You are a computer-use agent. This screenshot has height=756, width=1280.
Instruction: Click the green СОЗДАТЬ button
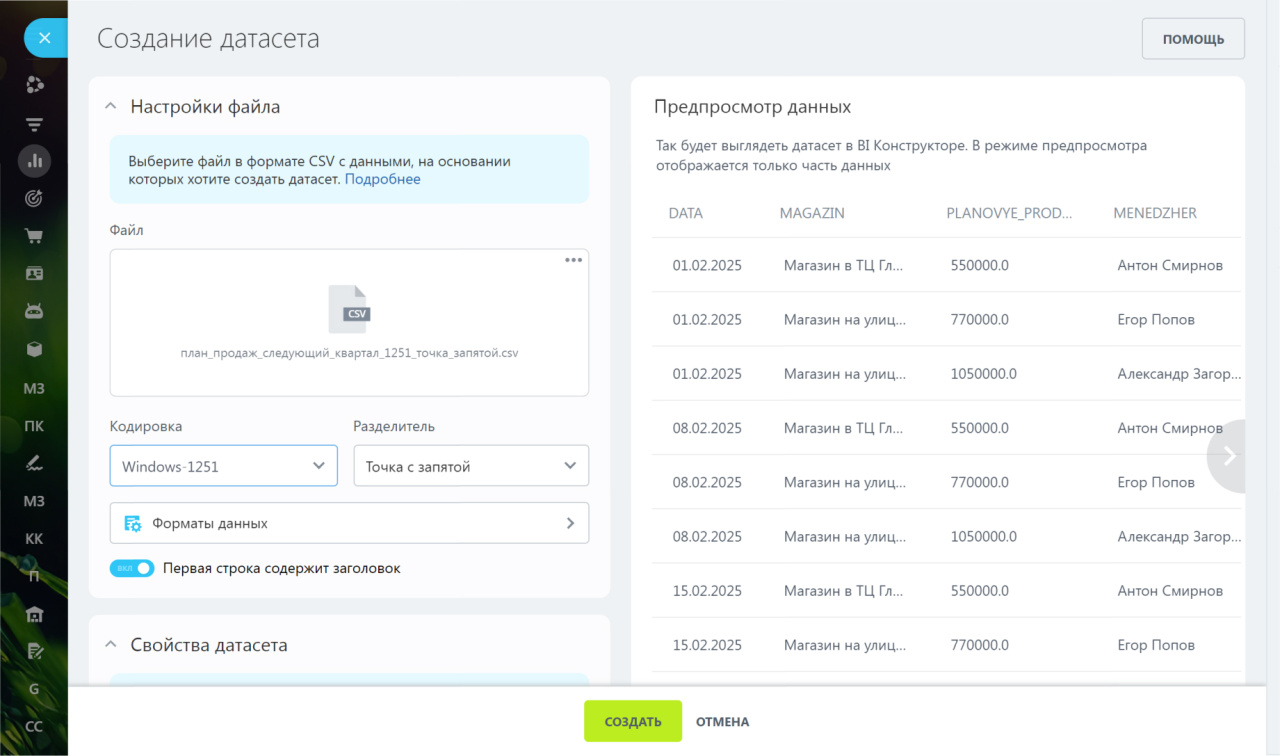coord(633,721)
